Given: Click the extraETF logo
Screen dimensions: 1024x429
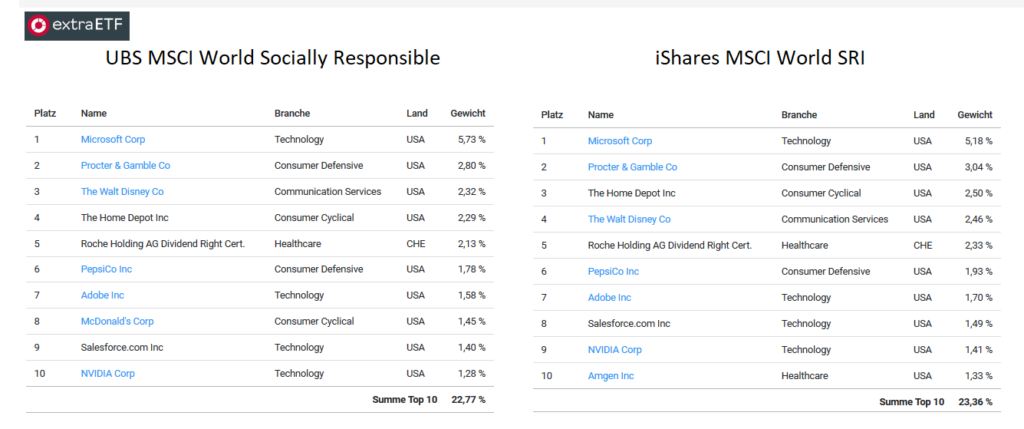Looking at the screenshot, I should pyautogui.click(x=77, y=26).
